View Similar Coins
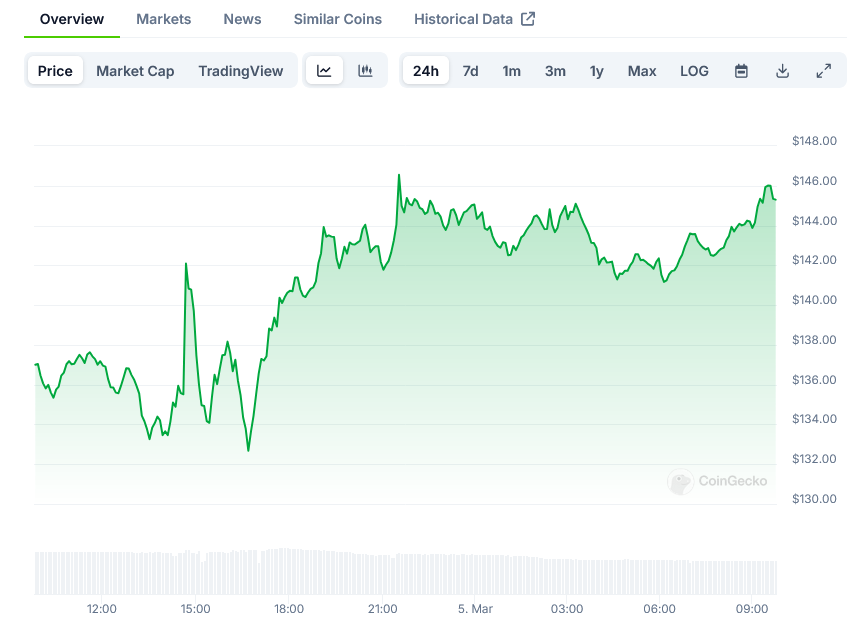The image size is (847, 628). (336, 18)
